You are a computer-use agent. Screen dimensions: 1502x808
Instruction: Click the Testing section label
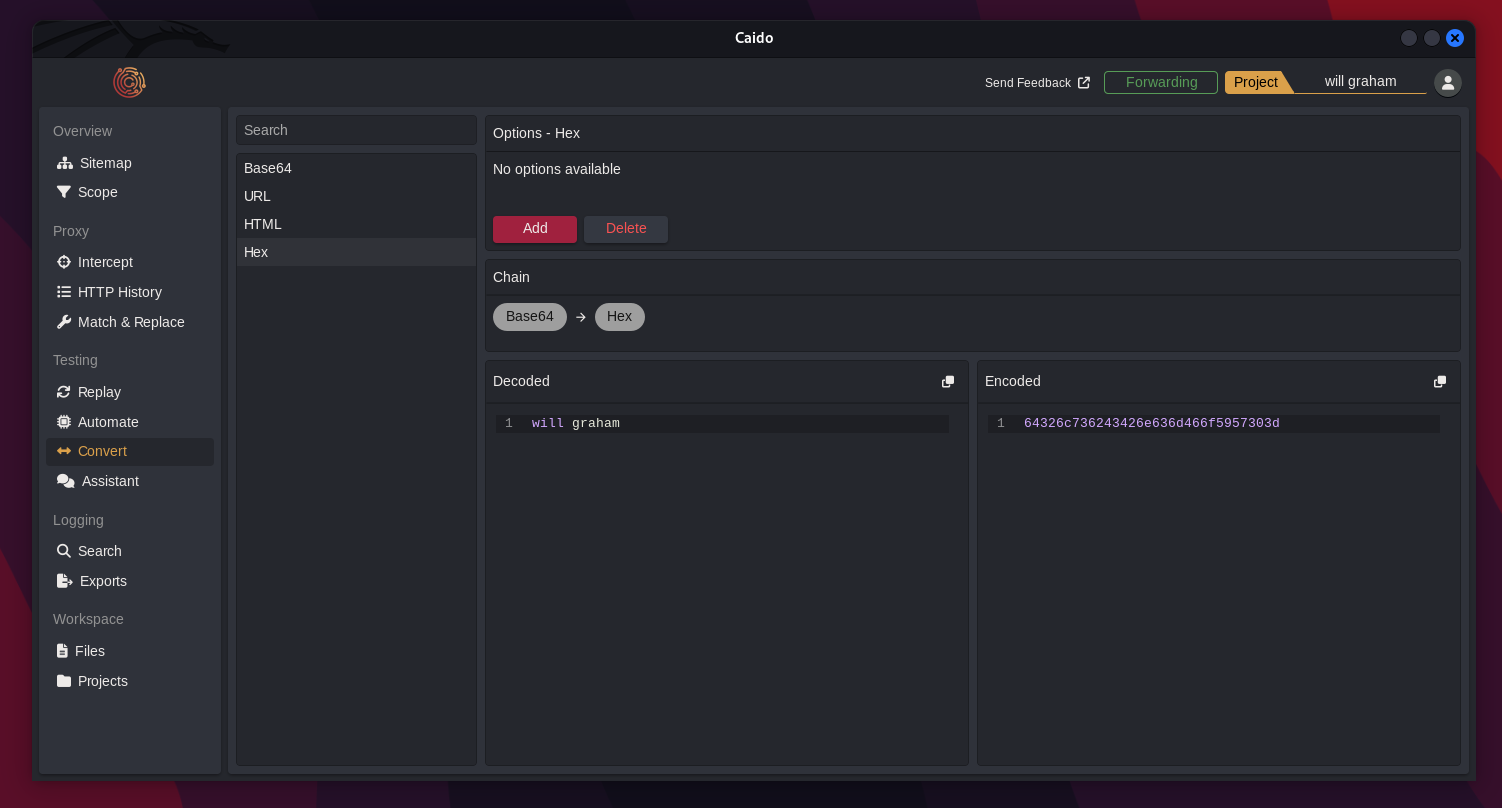click(x=75, y=360)
